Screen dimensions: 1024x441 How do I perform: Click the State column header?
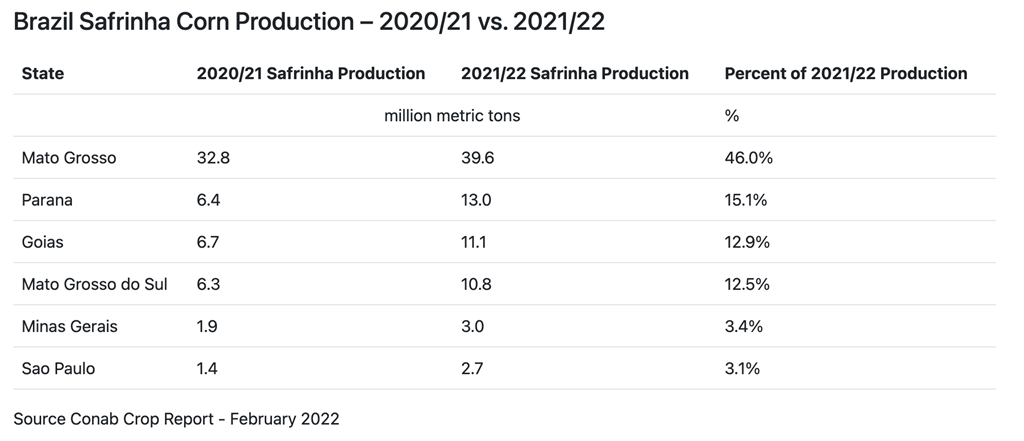click(x=43, y=74)
